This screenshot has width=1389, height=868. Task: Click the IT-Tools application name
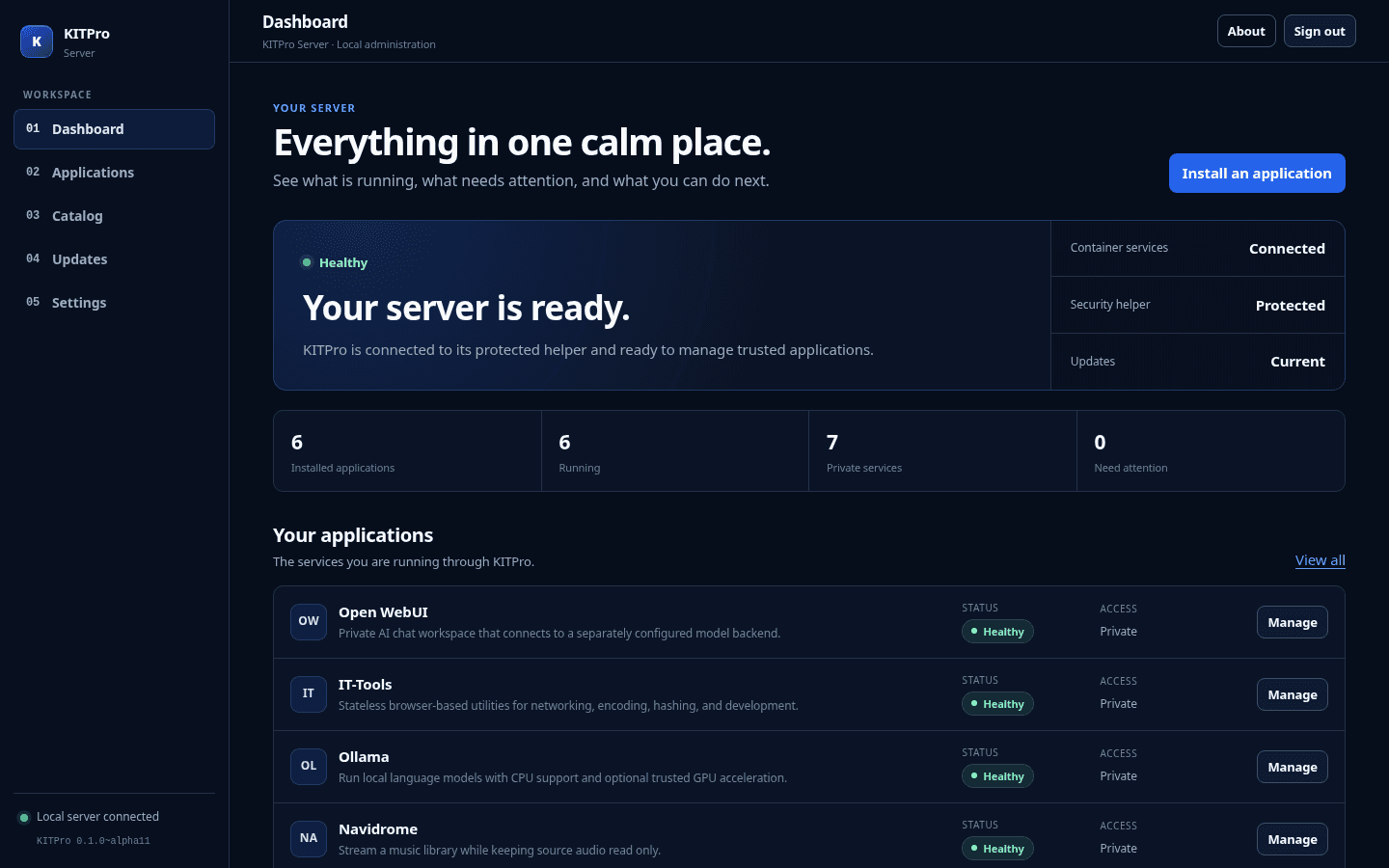click(365, 685)
